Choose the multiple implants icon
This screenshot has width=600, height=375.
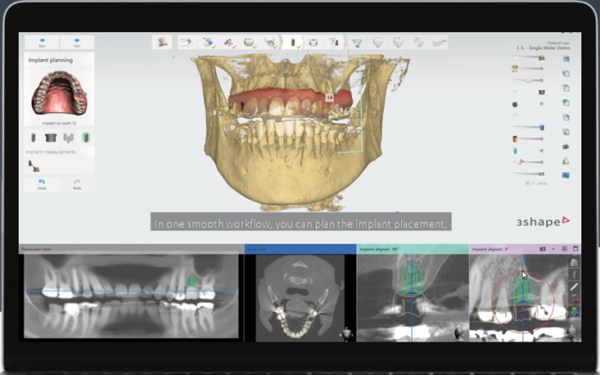click(68, 137)
